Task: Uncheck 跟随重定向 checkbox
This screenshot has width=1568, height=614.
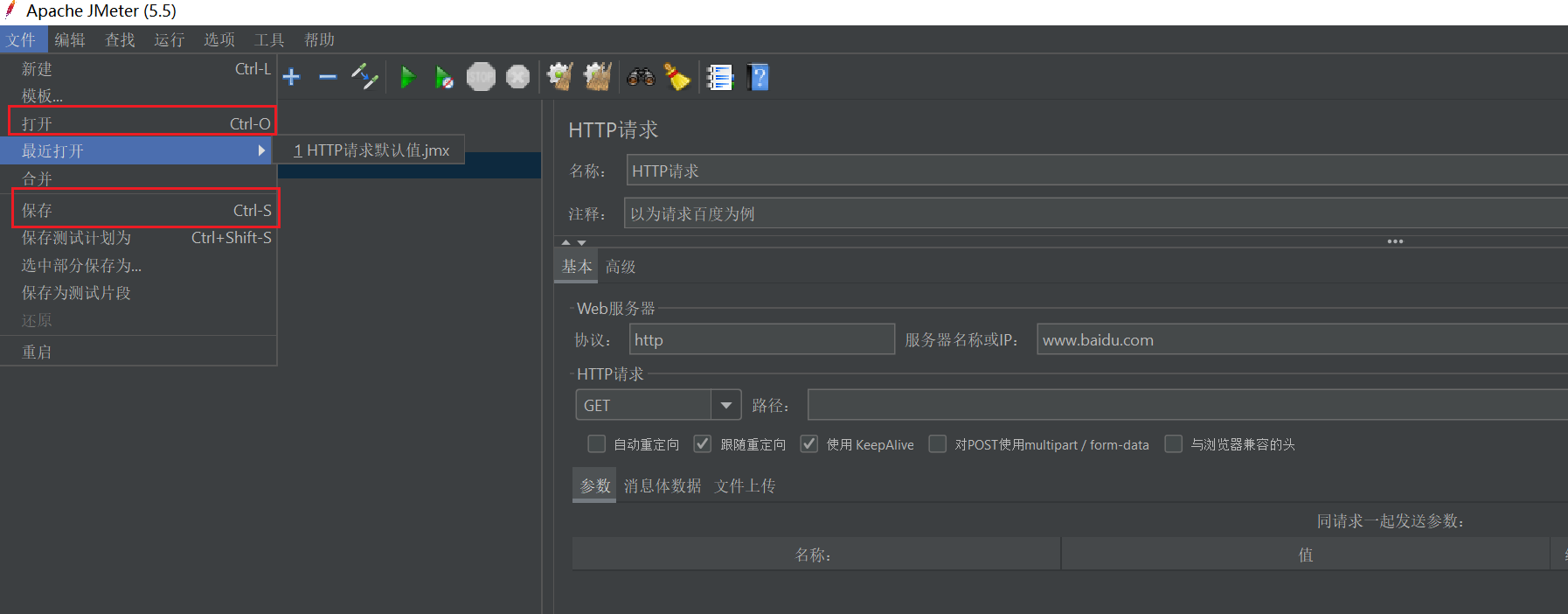Action: coord(702,444)
